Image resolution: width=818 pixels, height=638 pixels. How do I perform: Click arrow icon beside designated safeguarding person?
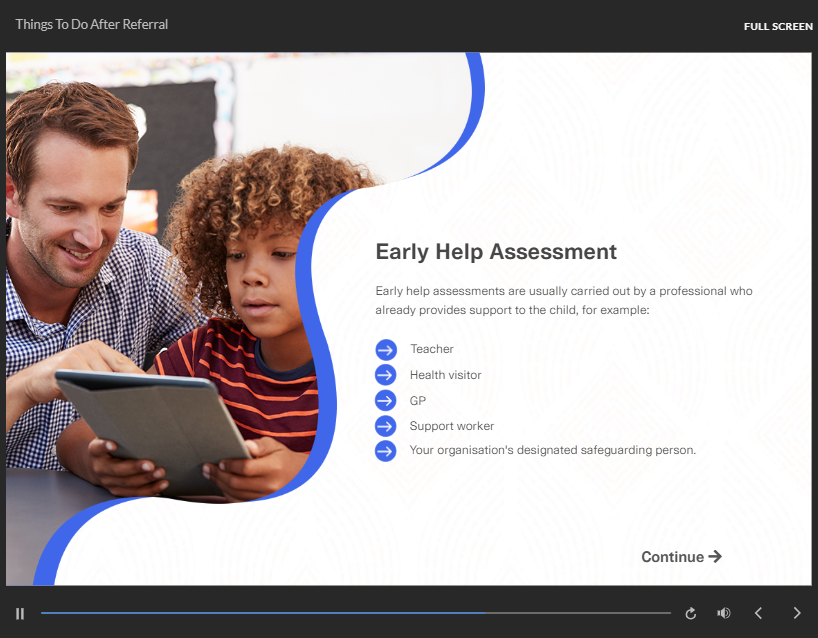pos(386,451)
